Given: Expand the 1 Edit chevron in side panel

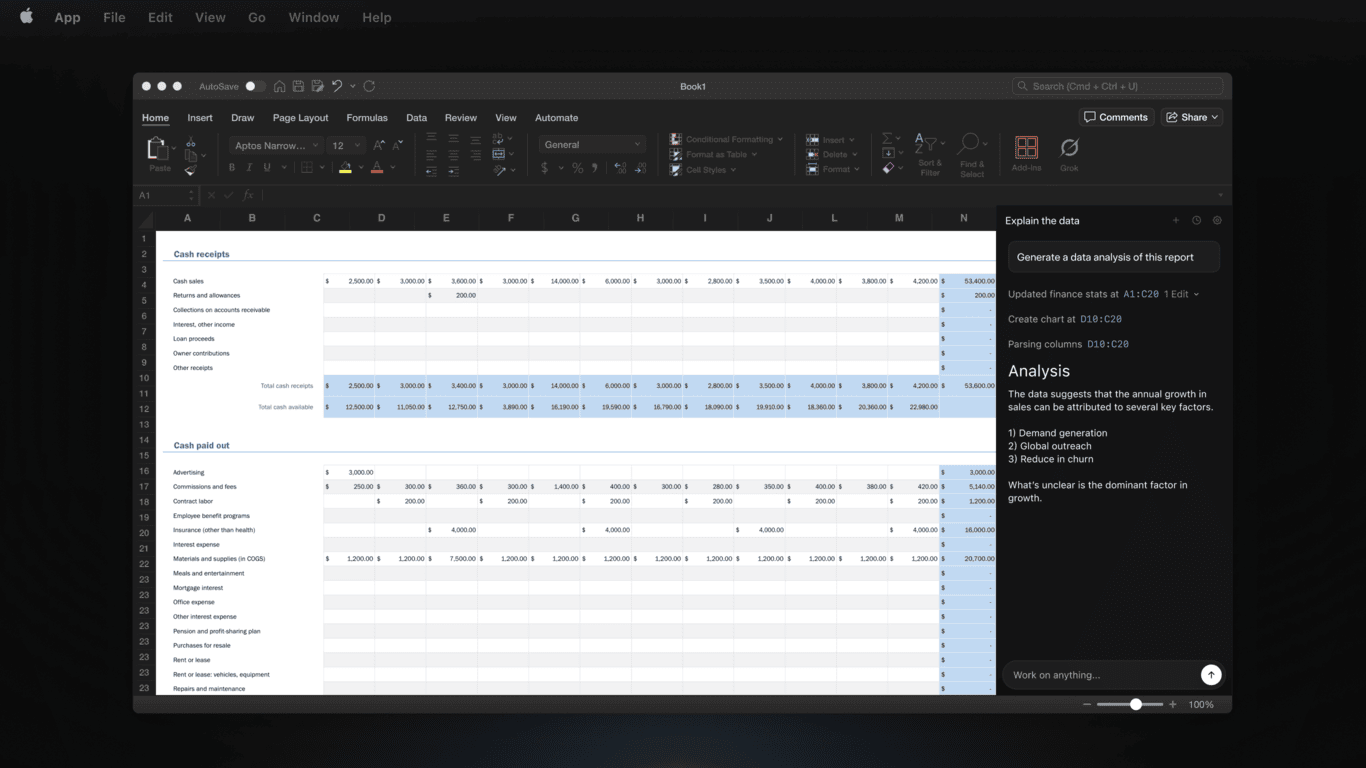Looking at the screenshot, I should point(1196,294).
